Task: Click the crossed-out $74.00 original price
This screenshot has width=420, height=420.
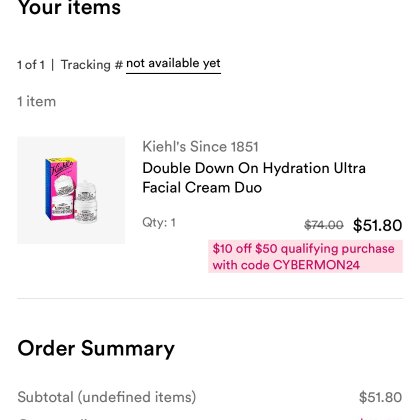Action: 324,225
